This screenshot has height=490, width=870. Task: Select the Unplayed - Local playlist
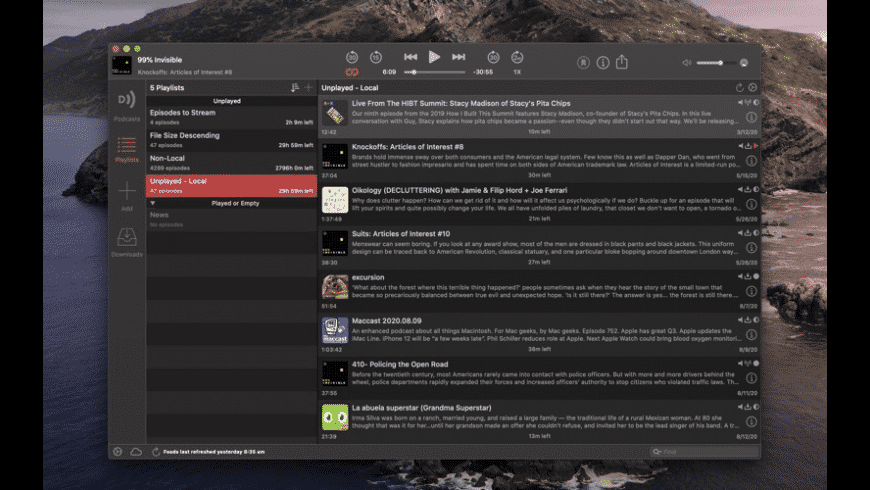[x=231, y=185]
